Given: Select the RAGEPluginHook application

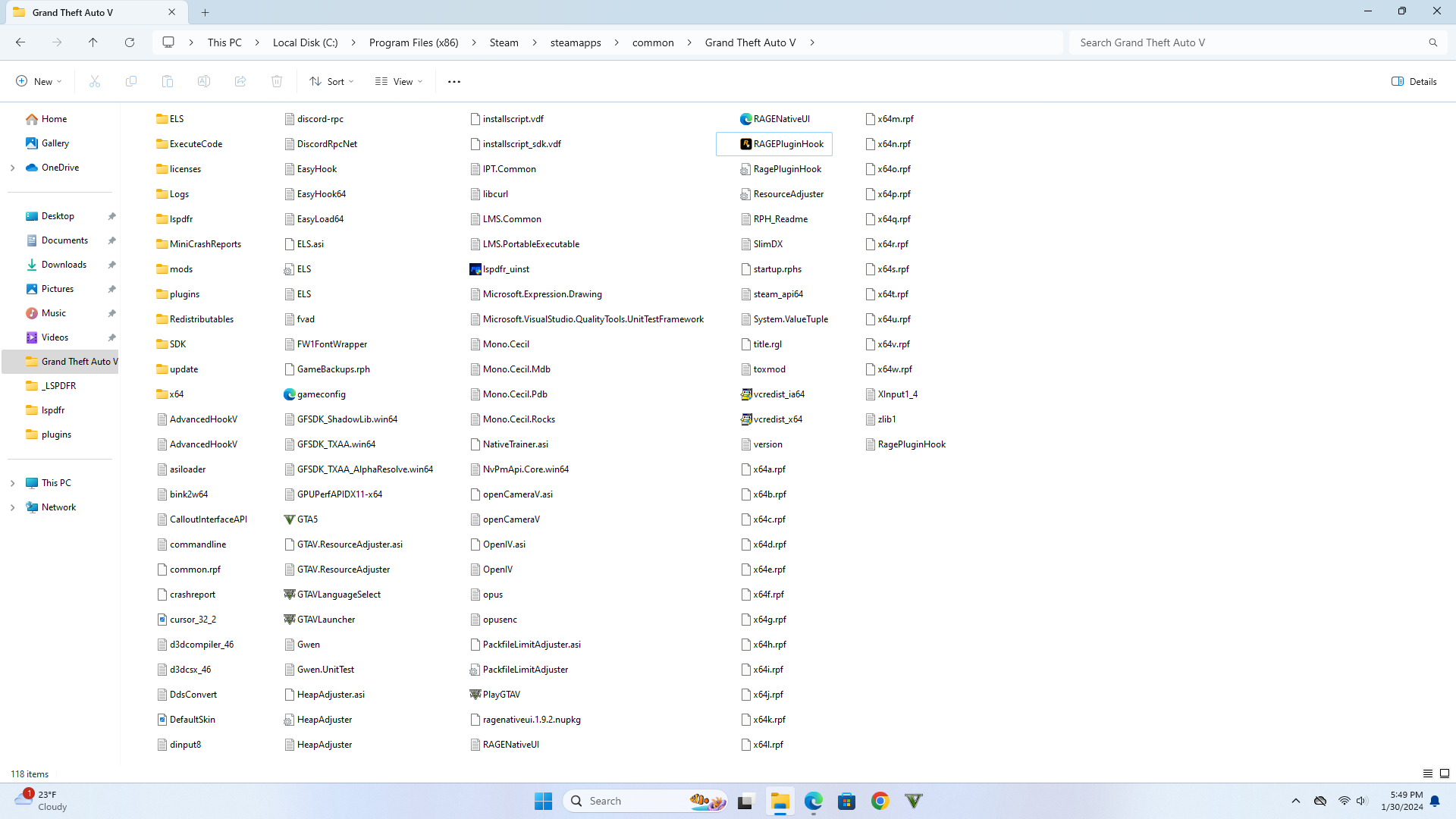Looking at the screenshot, I should tap(788, 144).
